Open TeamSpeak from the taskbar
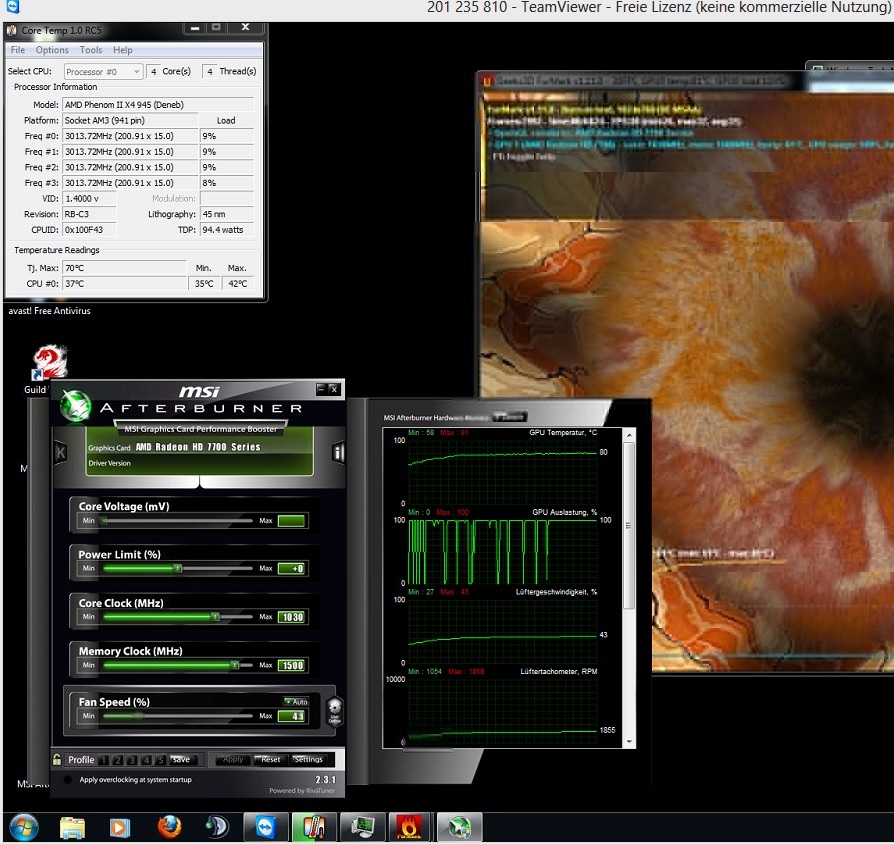 click(x=217, y=827)
